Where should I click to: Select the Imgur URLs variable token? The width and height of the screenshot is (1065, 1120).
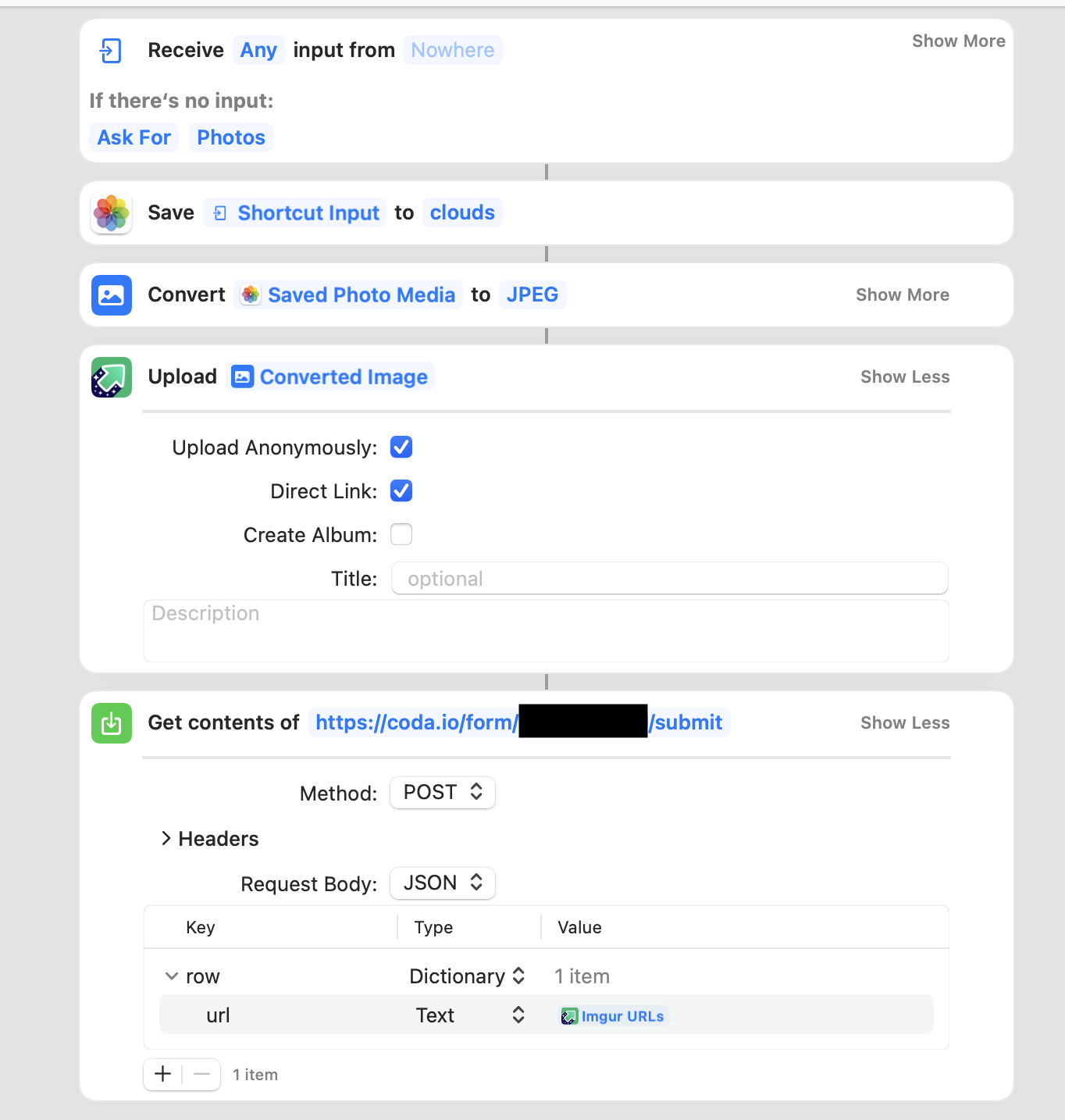[614, 1016]
